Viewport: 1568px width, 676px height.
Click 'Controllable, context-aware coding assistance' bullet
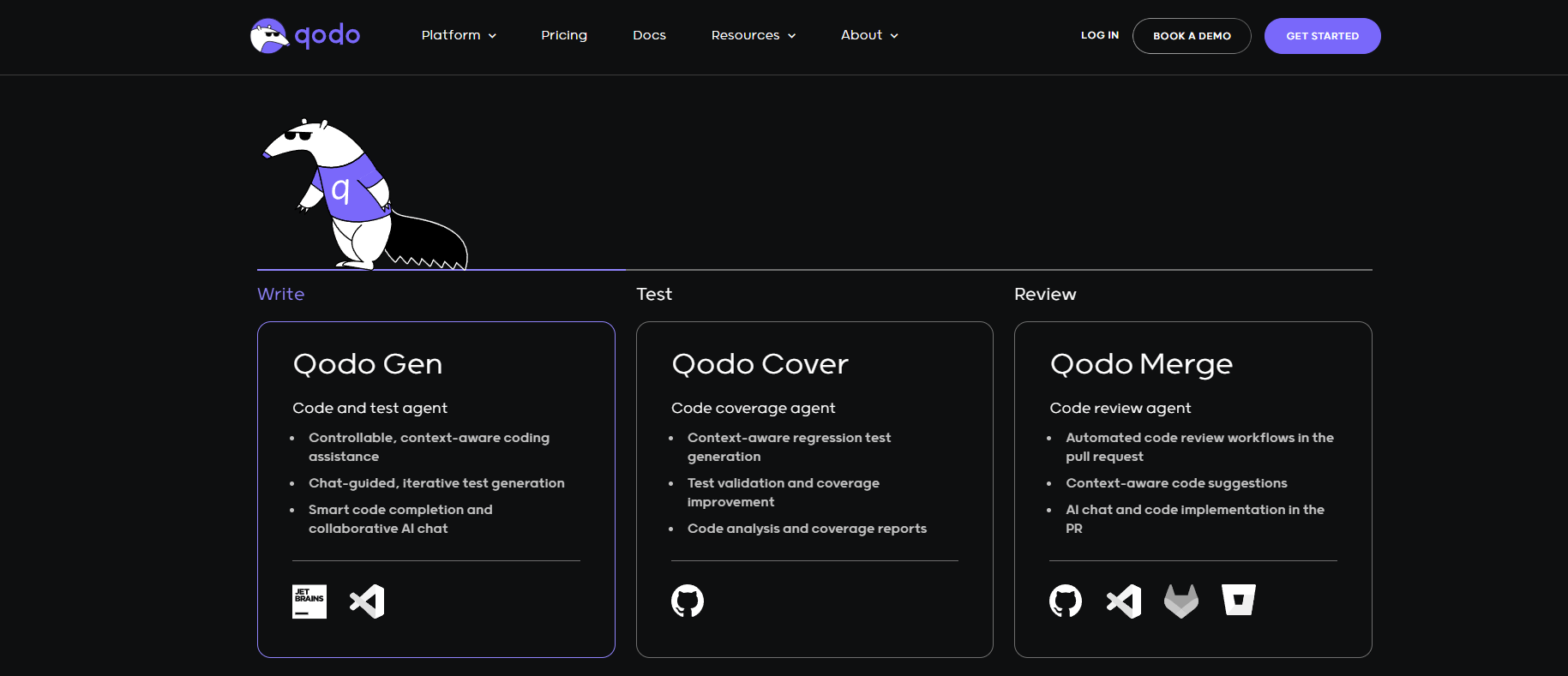pyautogui.click(x=429, y=447)
